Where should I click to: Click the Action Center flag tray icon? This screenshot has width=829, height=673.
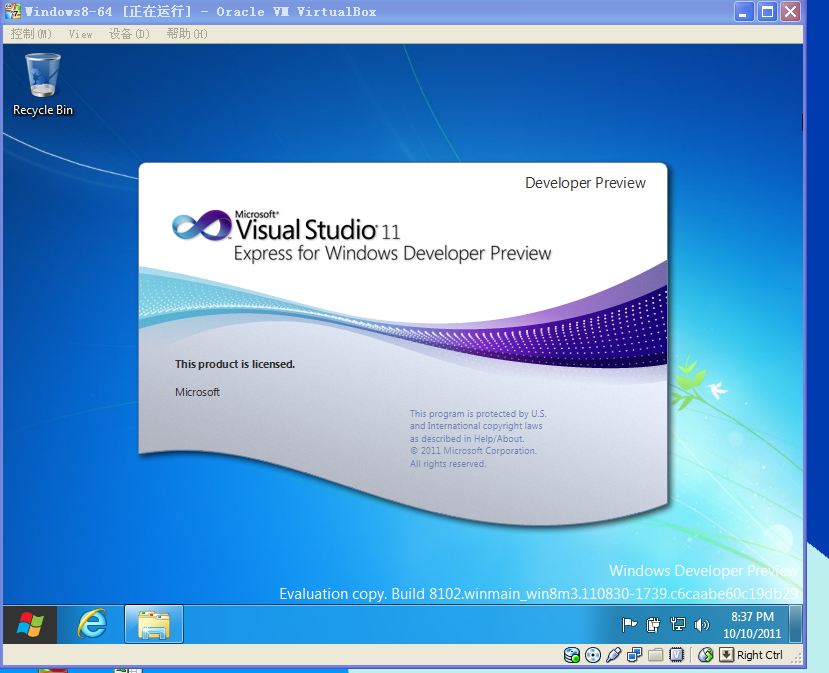coord(630,625)
